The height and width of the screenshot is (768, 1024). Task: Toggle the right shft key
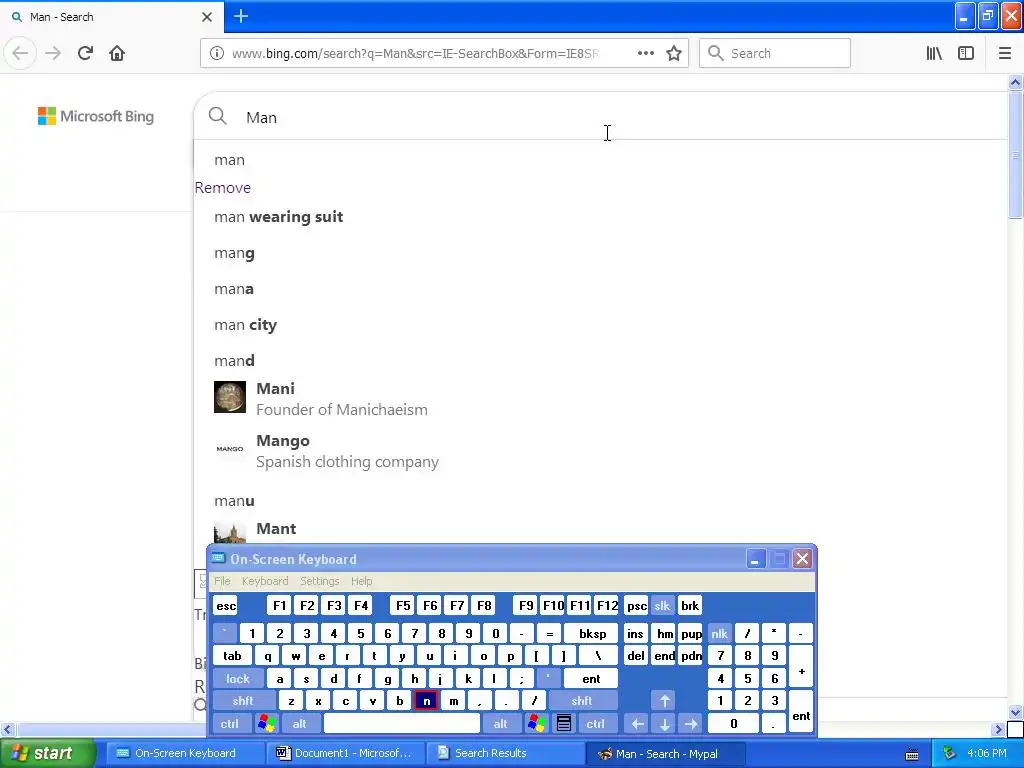tap(582, 701)
